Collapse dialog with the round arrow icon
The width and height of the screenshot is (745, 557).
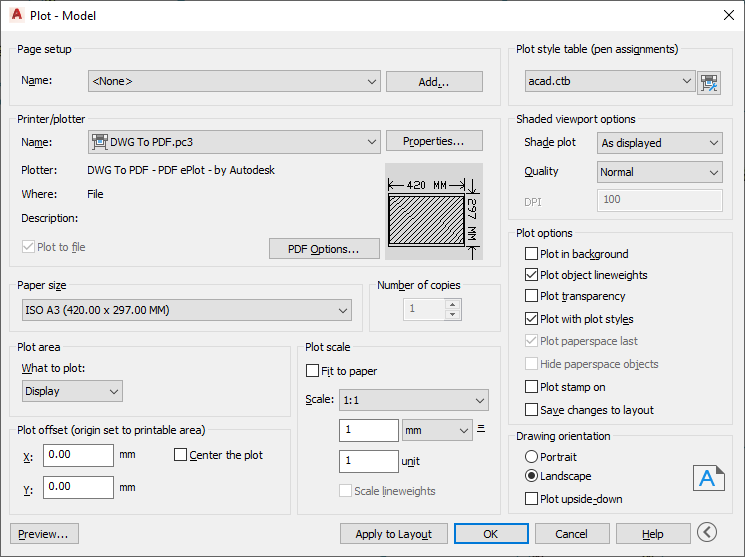pos(707,532)
